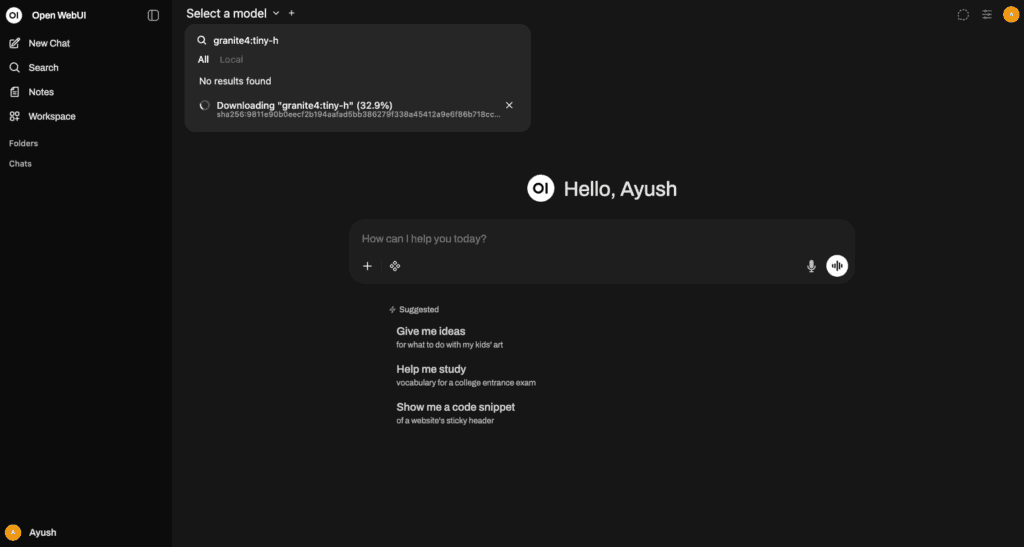
Task: Cancel the granite4:tiny-h download
Action: (x=509, y=105)
